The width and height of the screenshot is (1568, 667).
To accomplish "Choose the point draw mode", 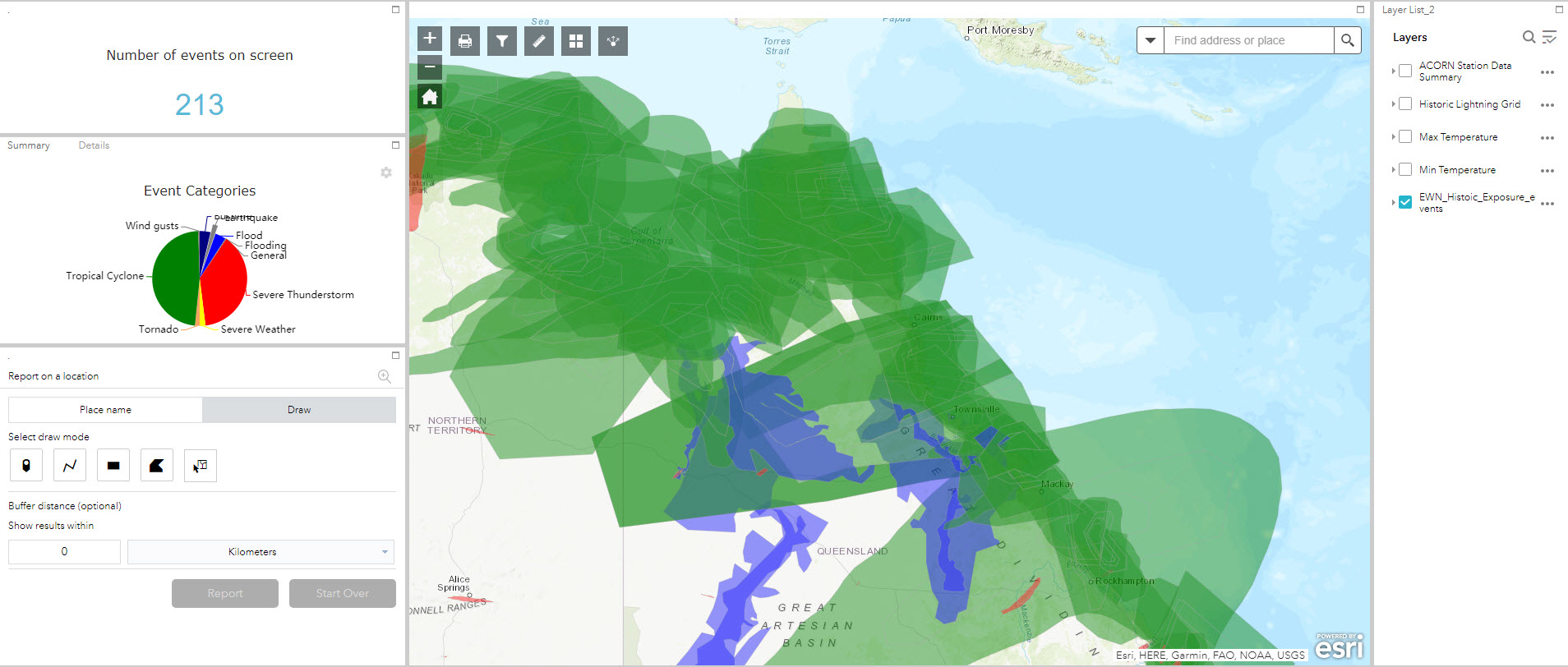I will point(26,466).
